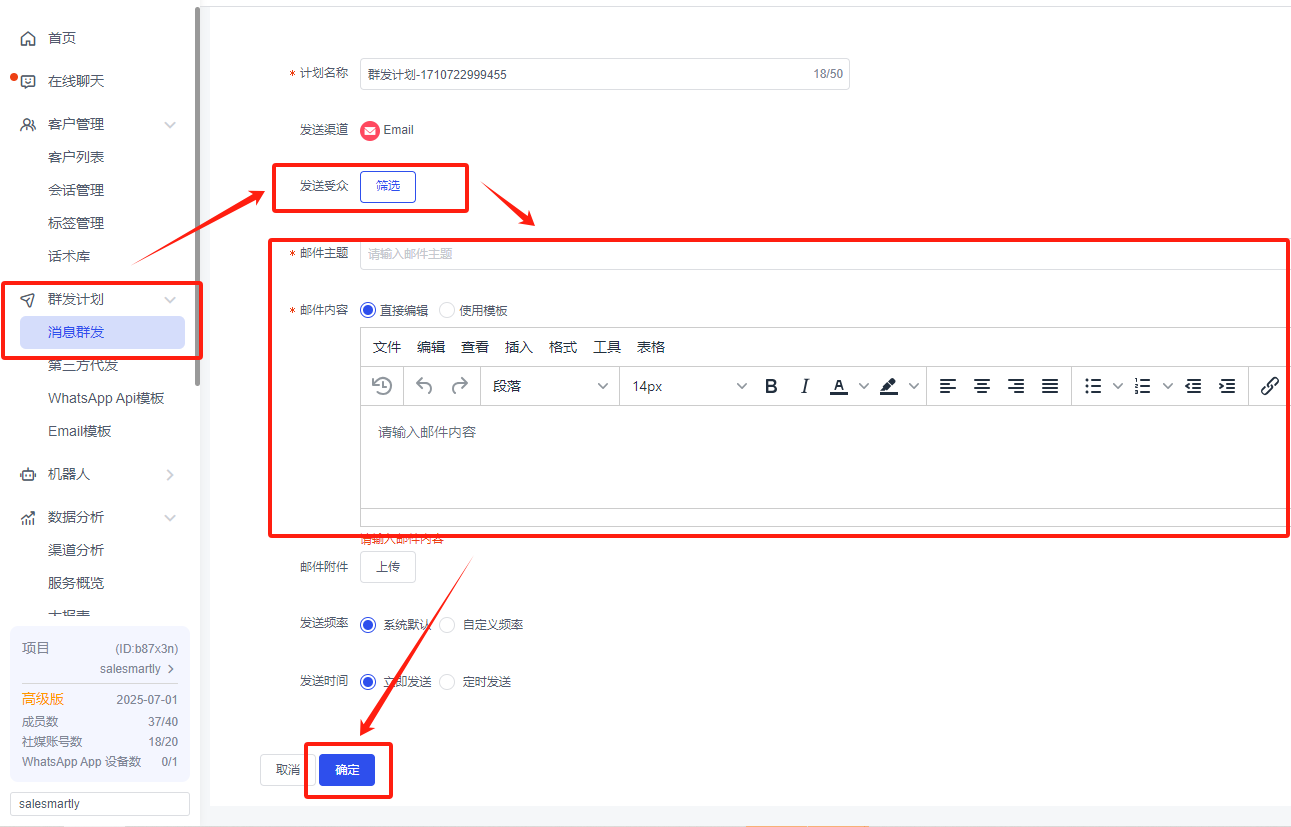This screenshot has height=827, width=1291.
Task: Click the bullet list icon
Action: [1093, 386]
